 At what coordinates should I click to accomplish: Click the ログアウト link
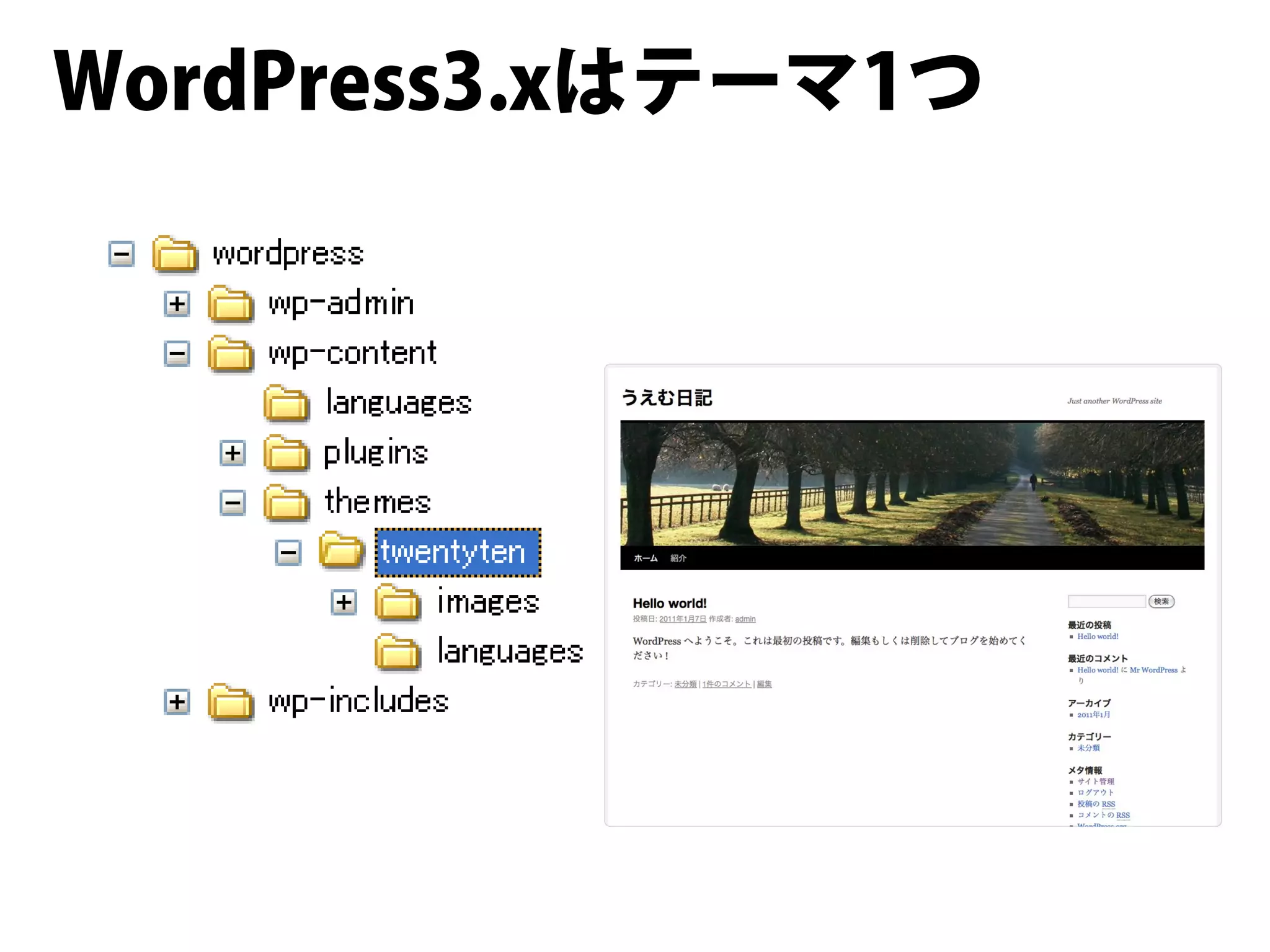[x=1096, y=793]
